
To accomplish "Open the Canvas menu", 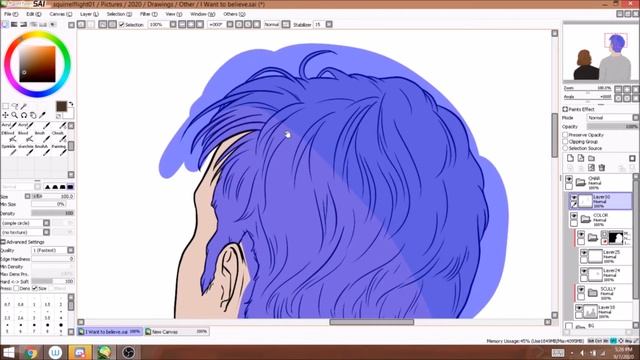I will pos(60,14).
